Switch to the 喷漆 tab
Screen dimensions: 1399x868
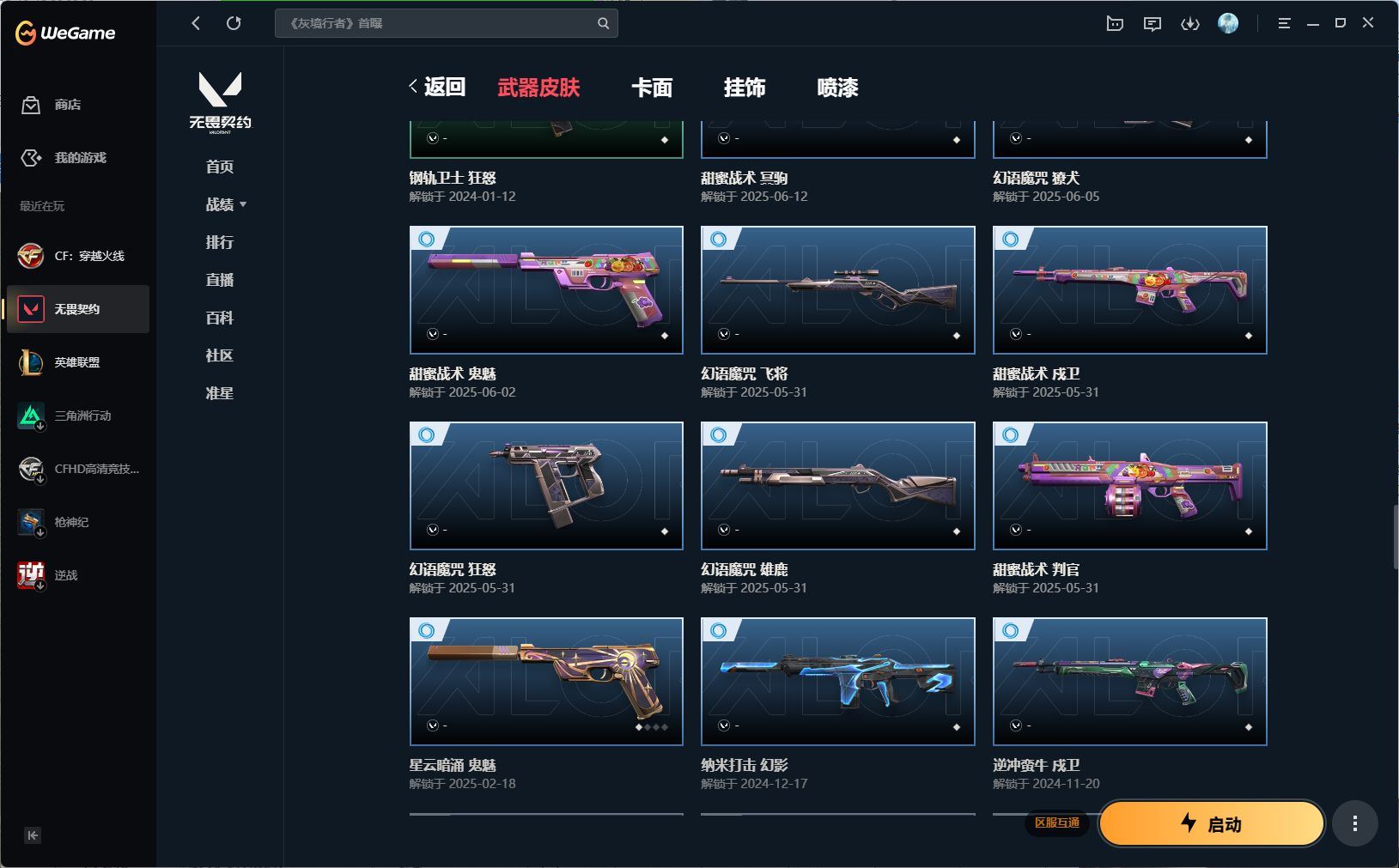point(837,88)
